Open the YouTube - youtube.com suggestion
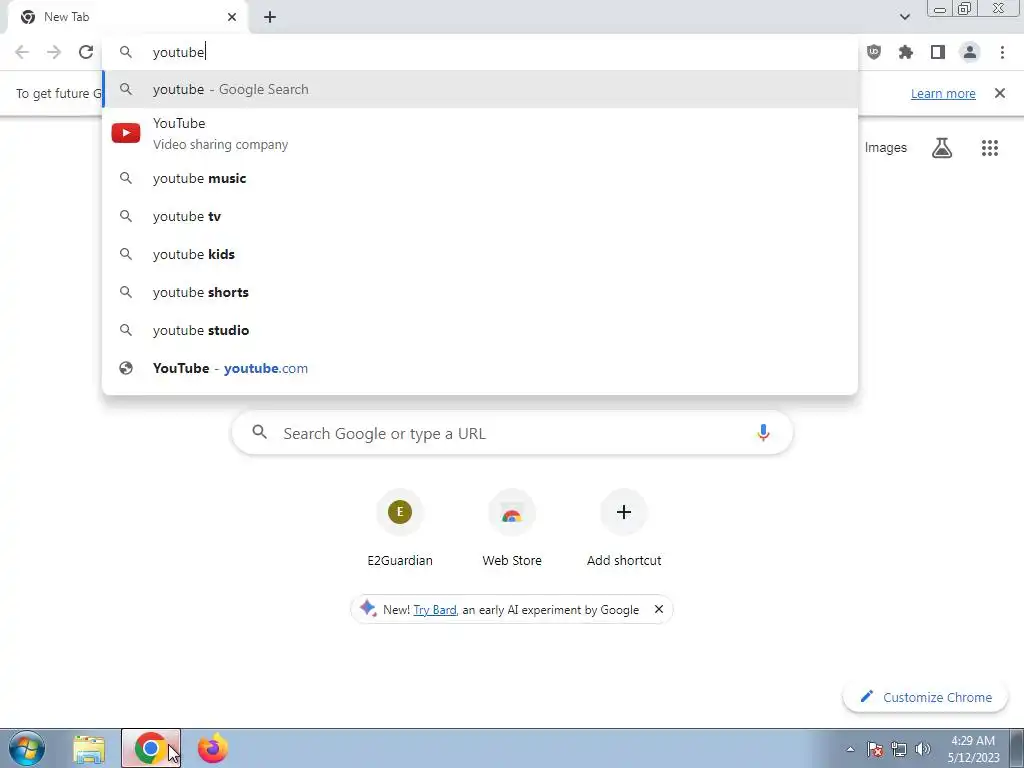This screenshot has height=768, width=1024. click(x=480, y=368)
